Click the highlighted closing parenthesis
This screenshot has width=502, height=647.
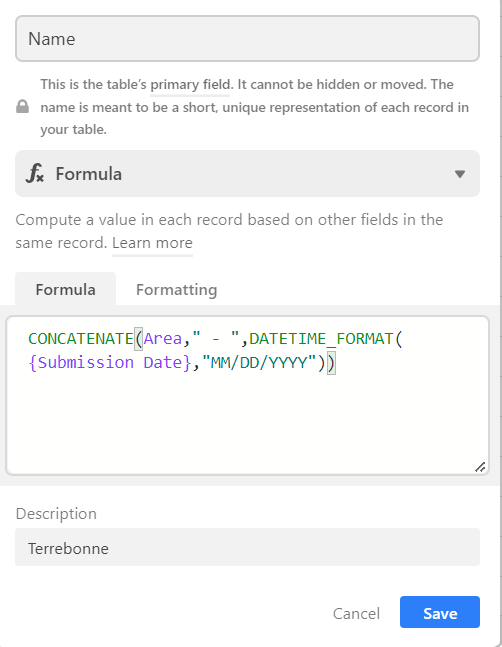pyautogui.click(x=331, y=363)
